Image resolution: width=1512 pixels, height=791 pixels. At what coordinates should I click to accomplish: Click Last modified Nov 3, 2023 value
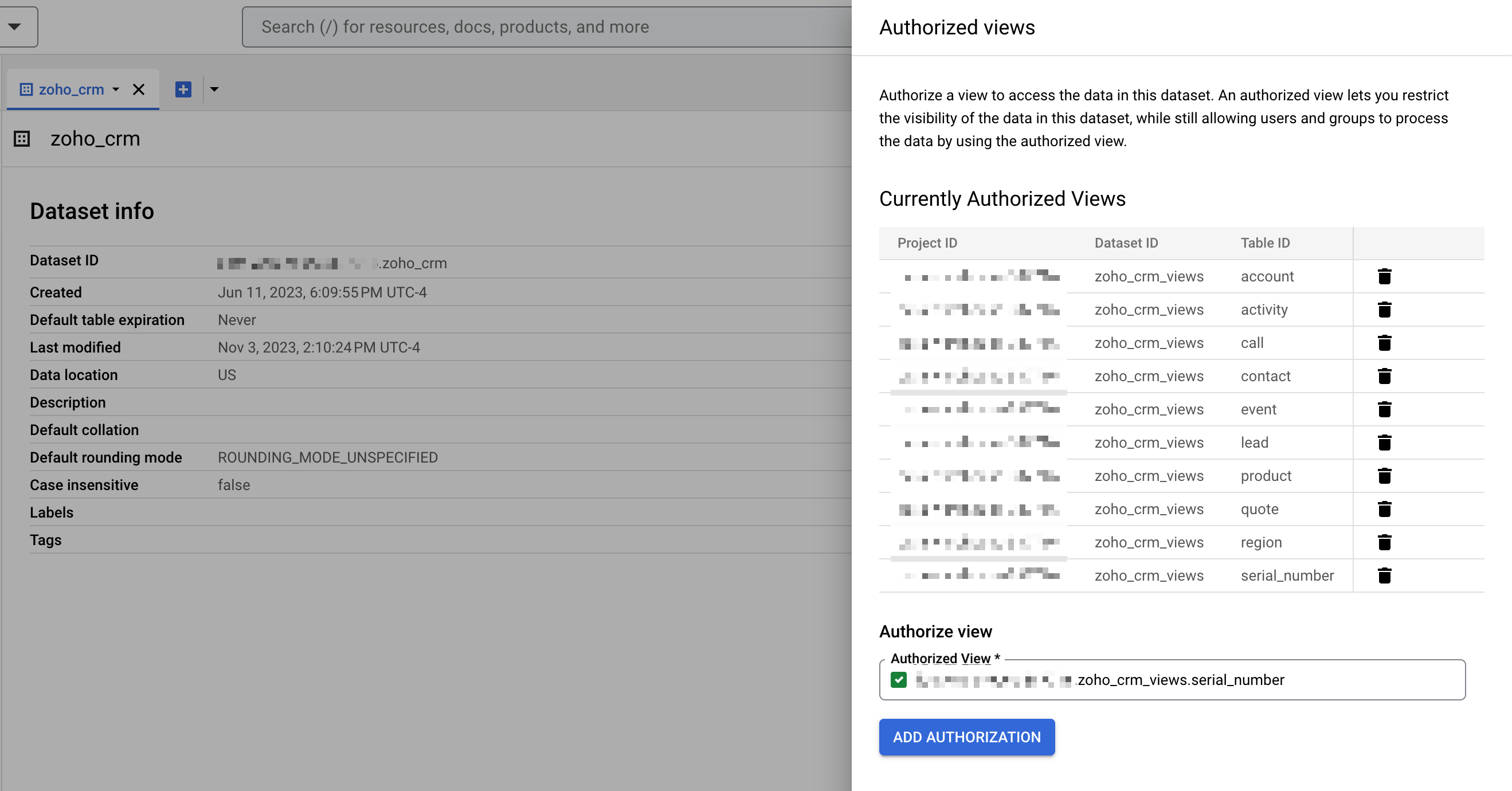[x=319, y=347]
